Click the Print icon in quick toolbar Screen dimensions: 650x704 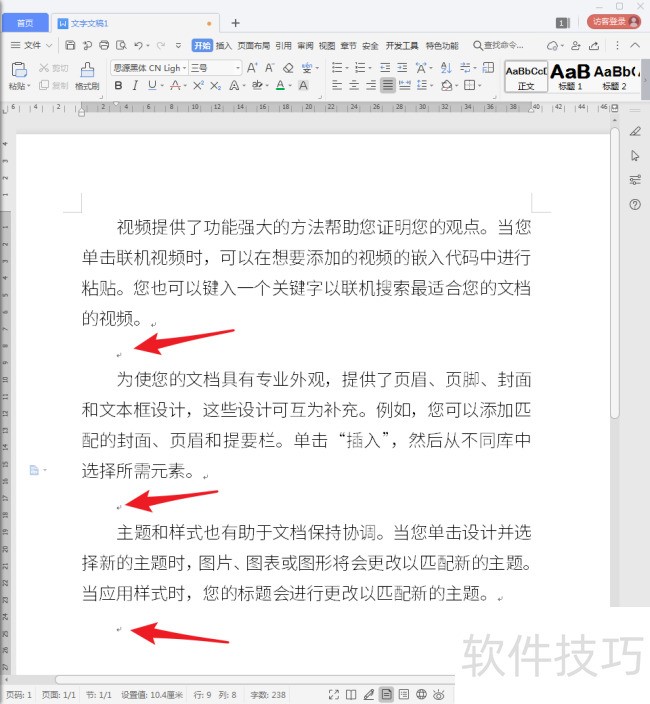pos(104,45)
